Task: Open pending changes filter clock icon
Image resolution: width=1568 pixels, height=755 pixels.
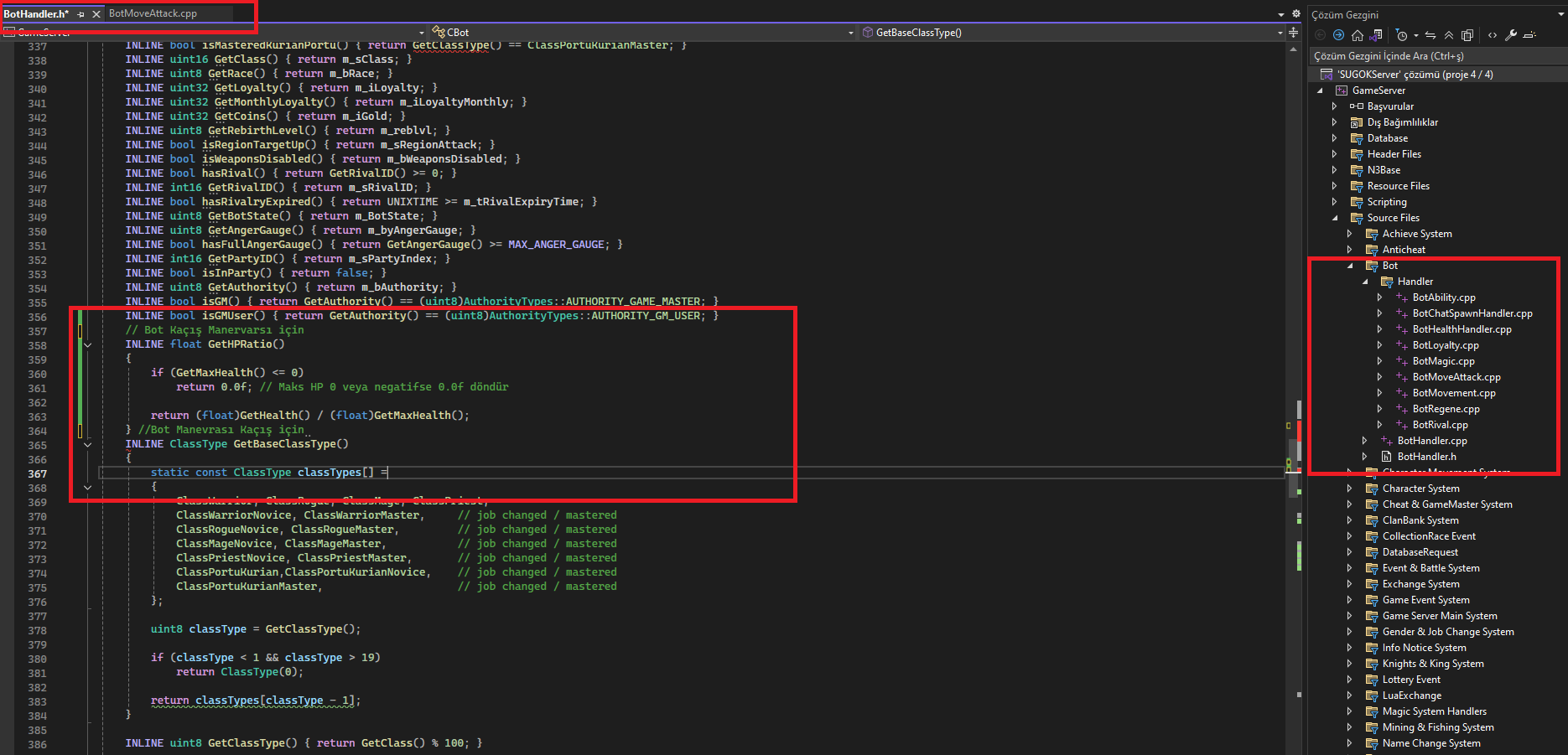Action: [1401, 35]
